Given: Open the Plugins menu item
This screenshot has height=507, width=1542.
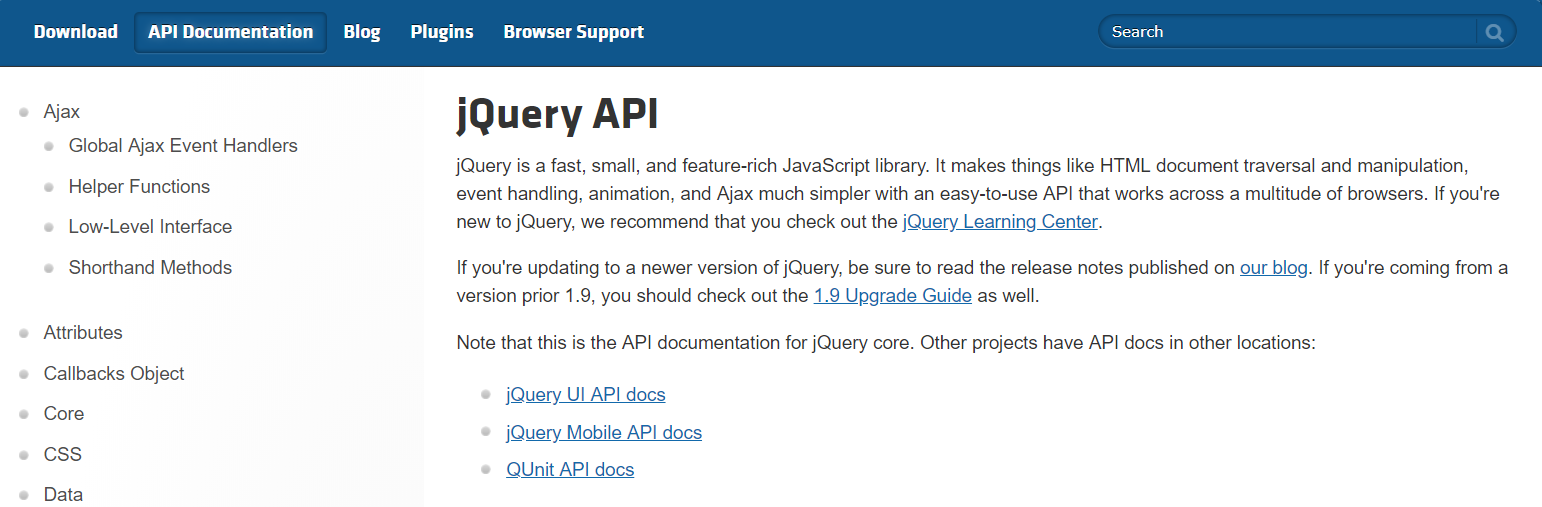Looking at the screenshot, I should coord(442,32).
